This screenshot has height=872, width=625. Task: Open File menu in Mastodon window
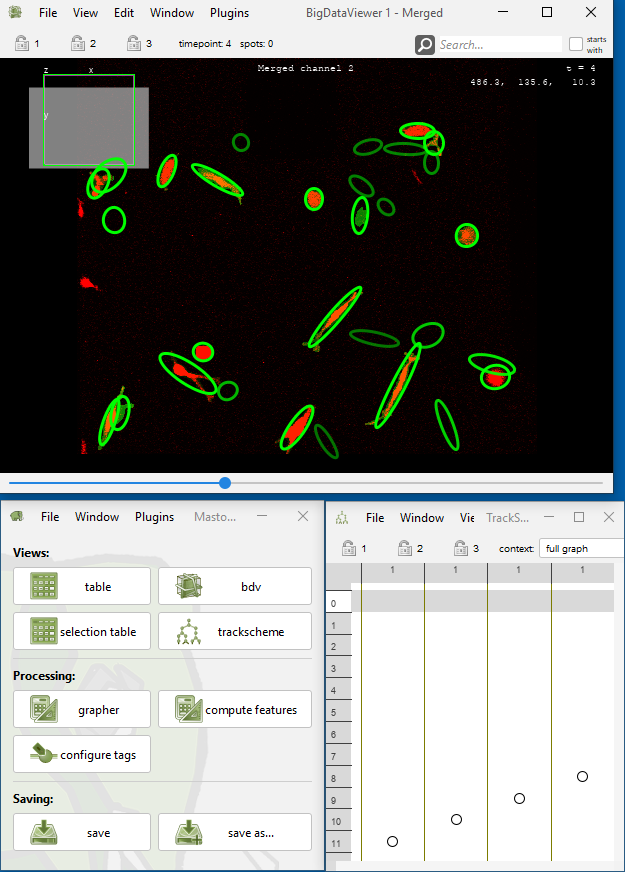pos(50,517)
